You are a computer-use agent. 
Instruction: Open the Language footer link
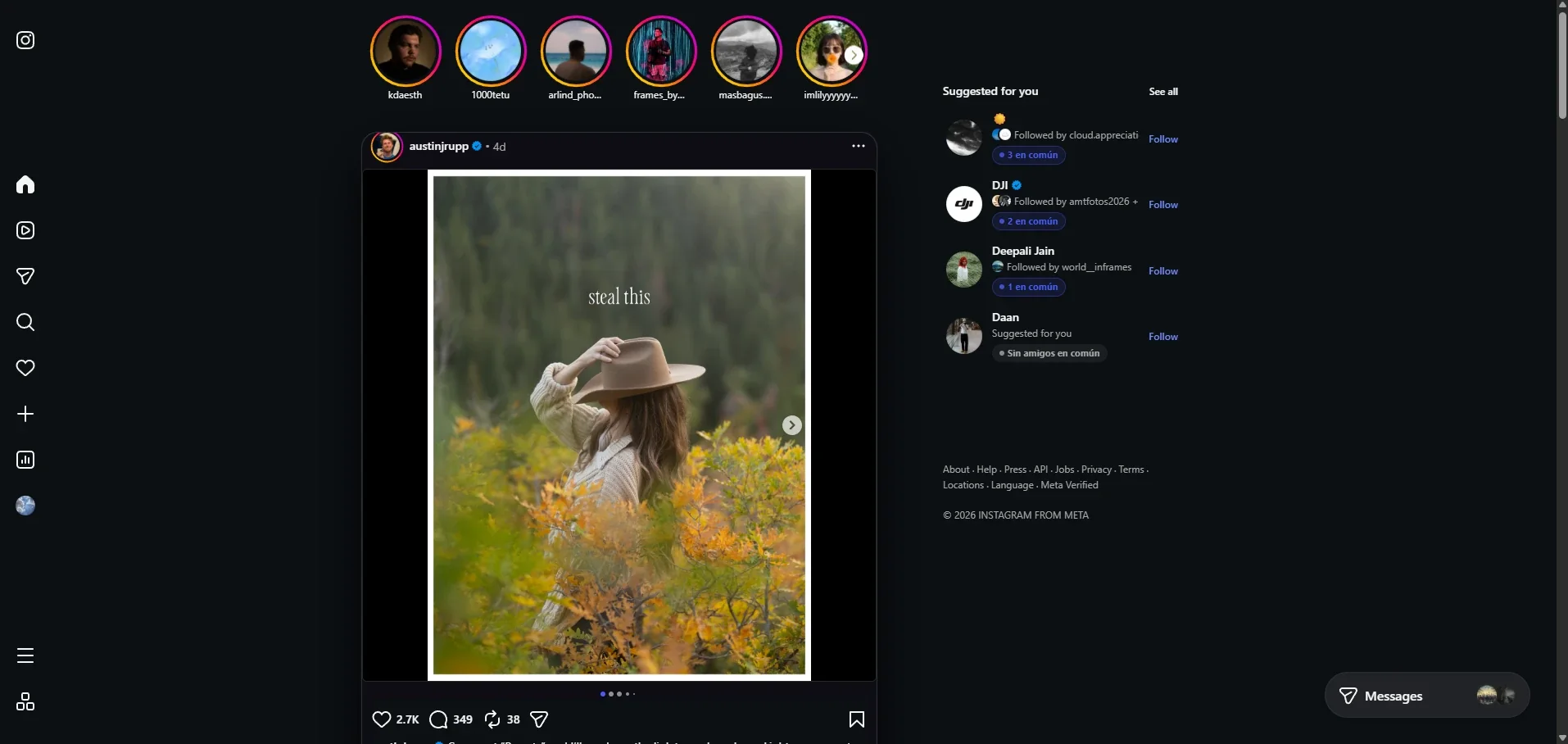(x=1013, y=485)
